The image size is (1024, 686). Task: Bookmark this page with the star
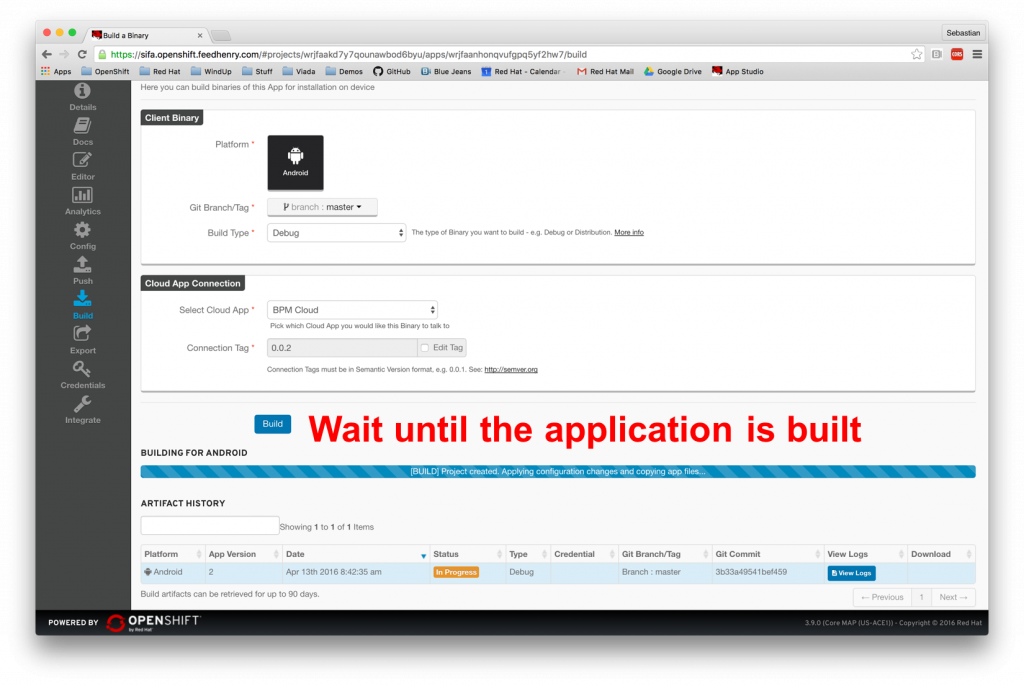pos(916,54)
